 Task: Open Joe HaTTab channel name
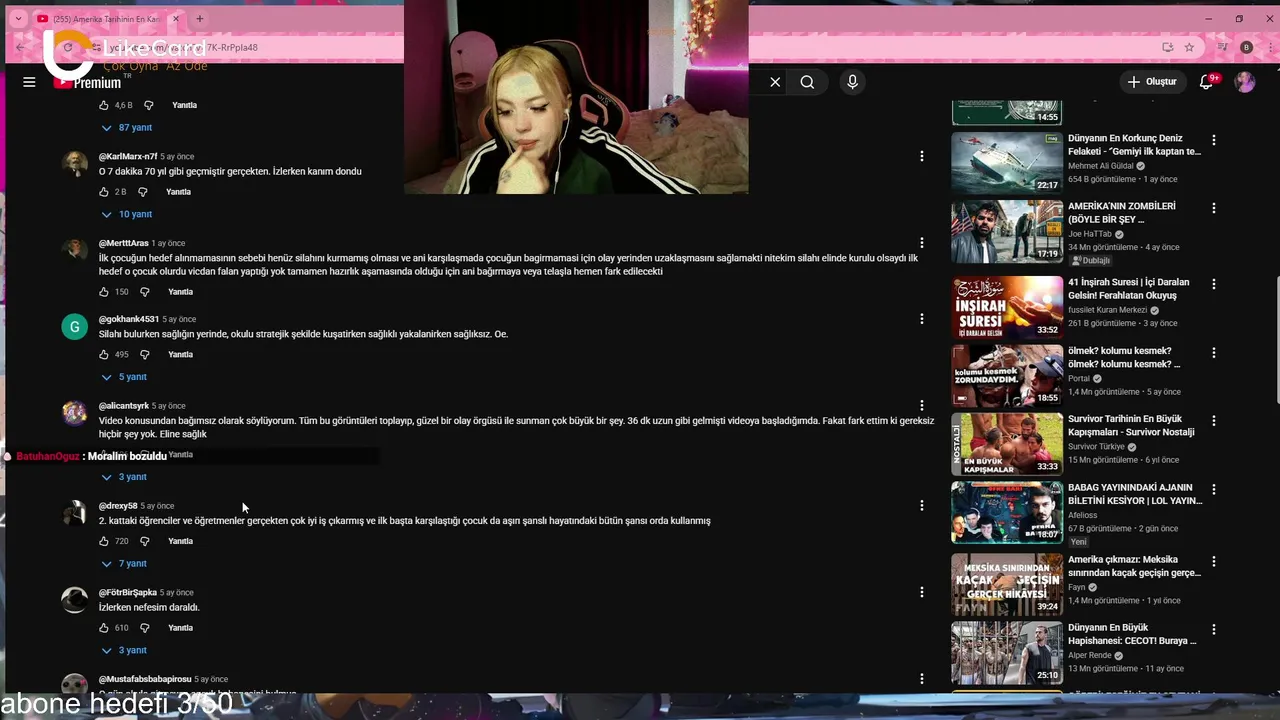coord(1090,234)
